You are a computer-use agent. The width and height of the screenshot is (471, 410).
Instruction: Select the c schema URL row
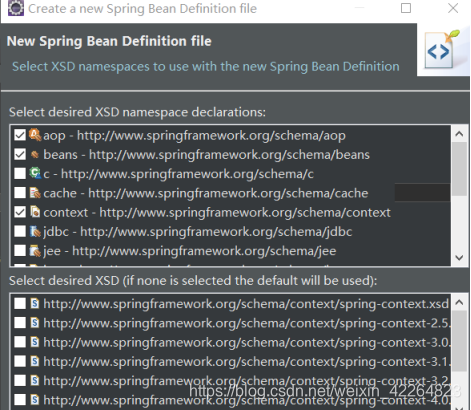(179, 174)
